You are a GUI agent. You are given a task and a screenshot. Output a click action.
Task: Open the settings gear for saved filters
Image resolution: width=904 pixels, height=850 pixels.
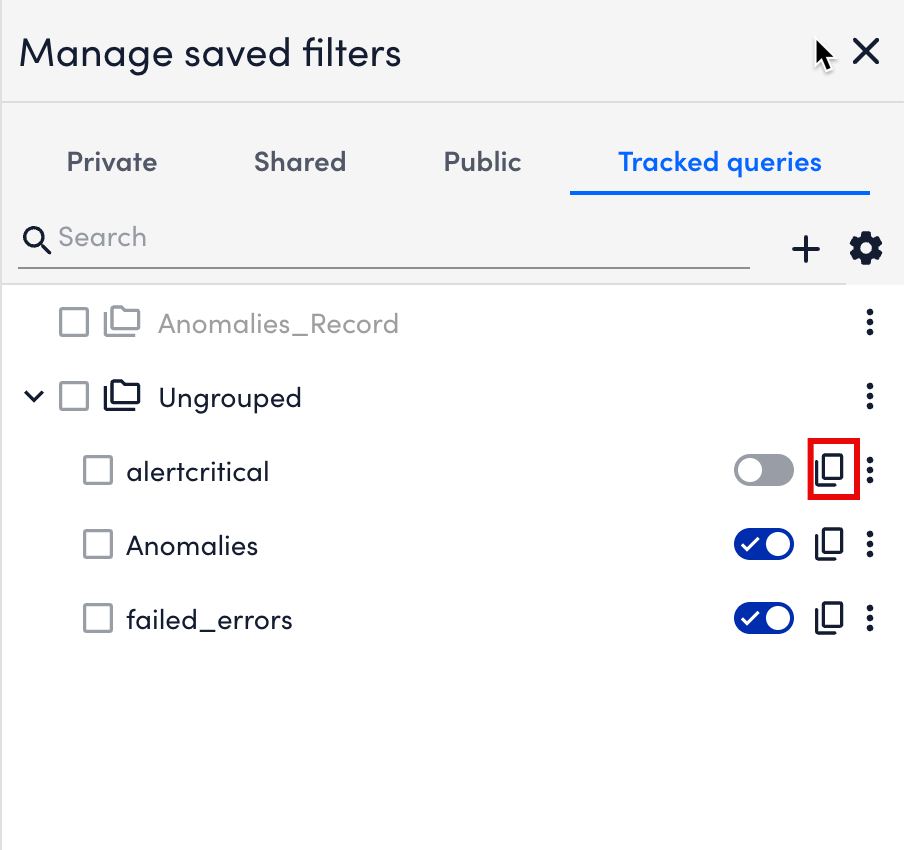[865, 248]
